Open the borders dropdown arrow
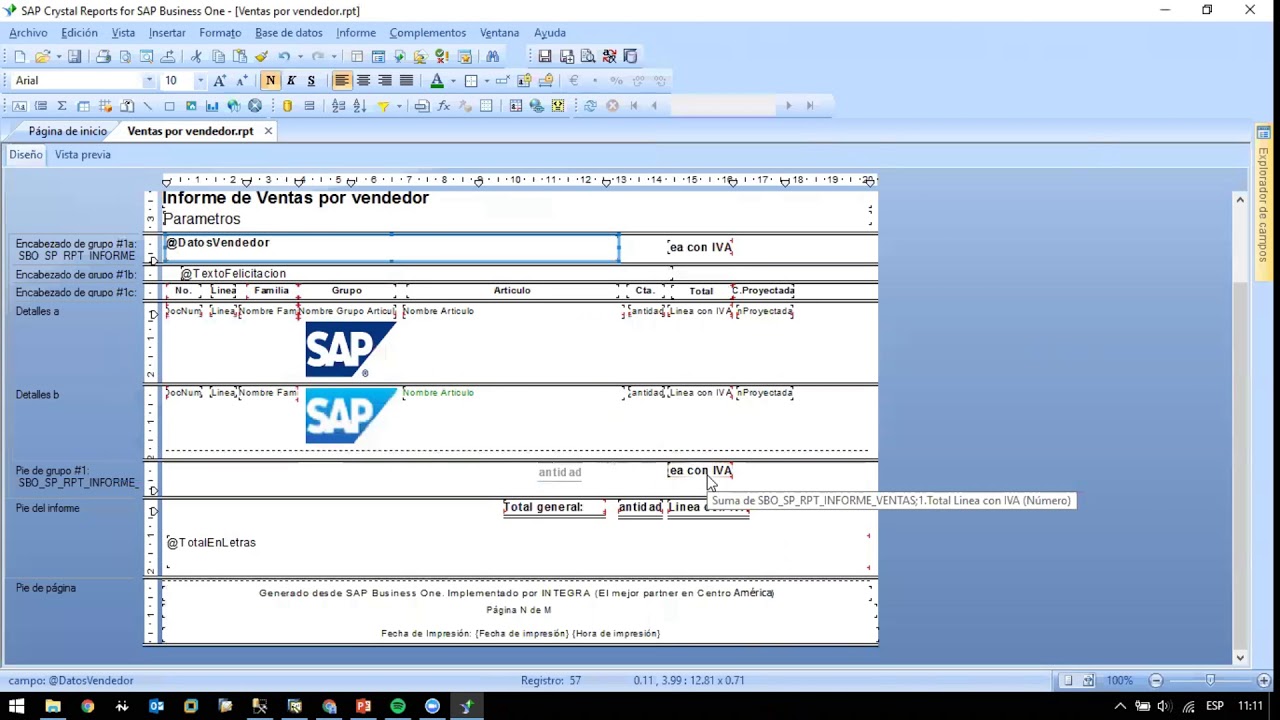The width and height of the screenshot is (1280, 720). coord(486,81)
